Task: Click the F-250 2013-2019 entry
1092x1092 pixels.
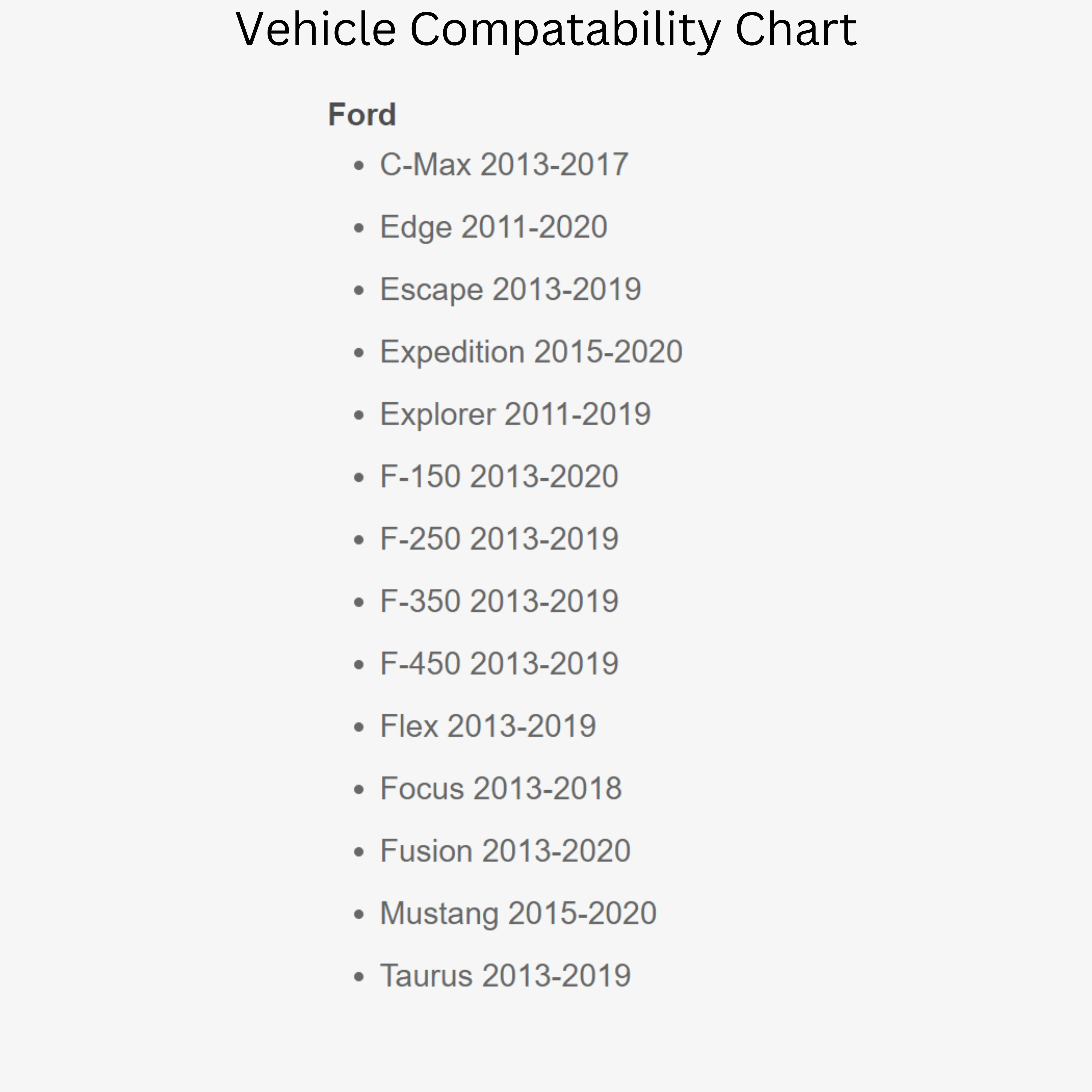Action: click(499, 539)
